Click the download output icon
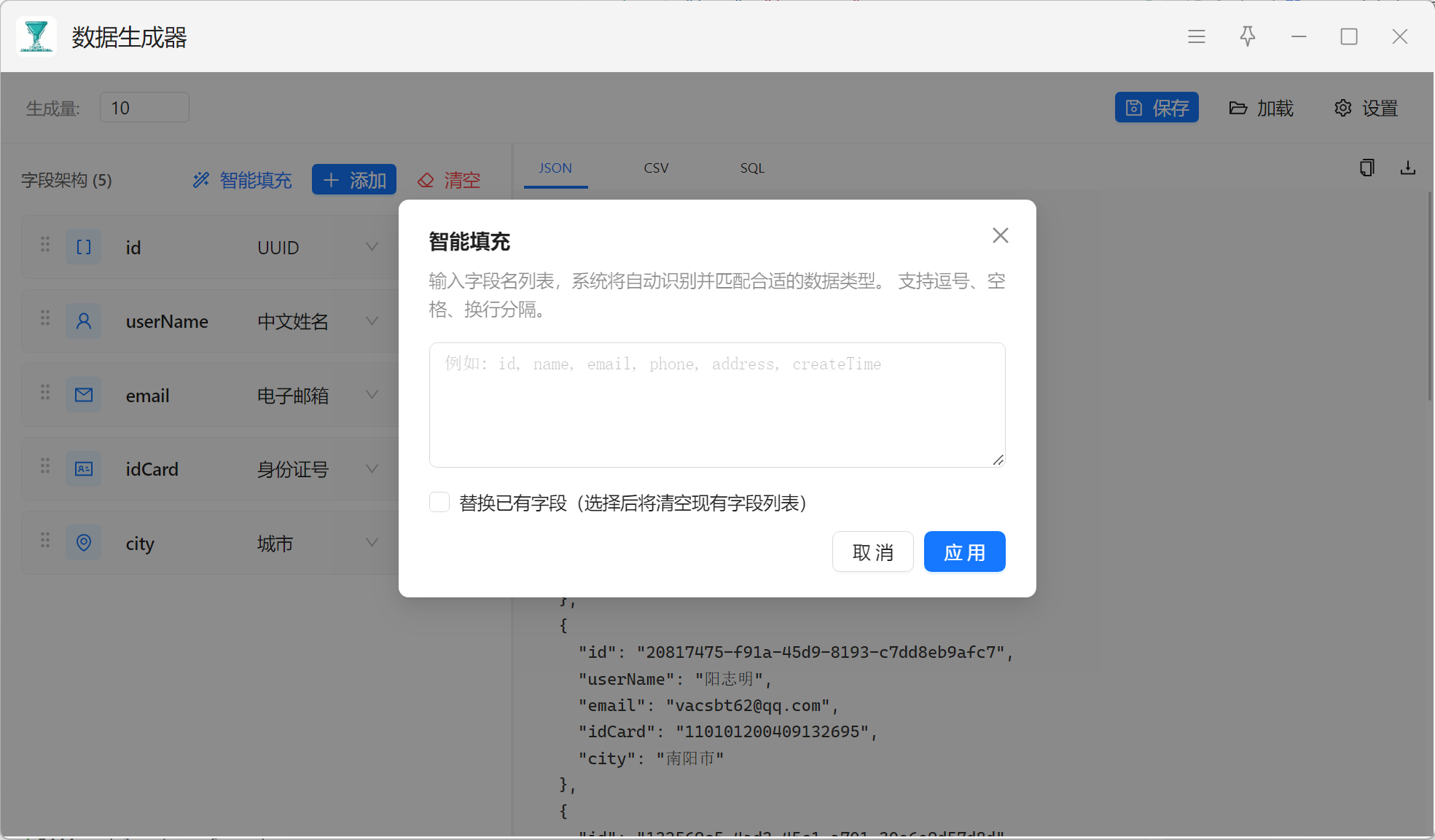The image size is (1435, 840). pos(1407,168)
